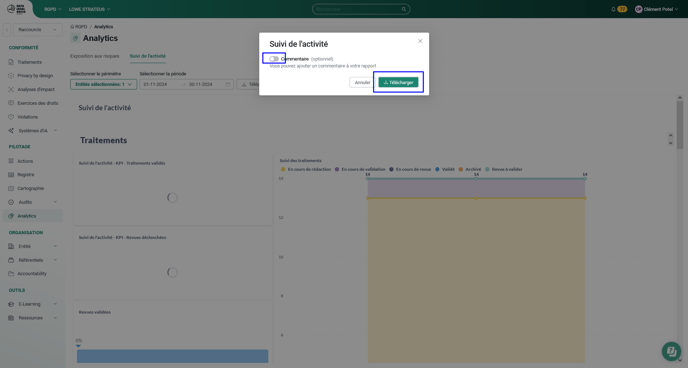Click the Entité building icon
The width and height of the screenshot is (688, 368).
[x=11, y=247]
